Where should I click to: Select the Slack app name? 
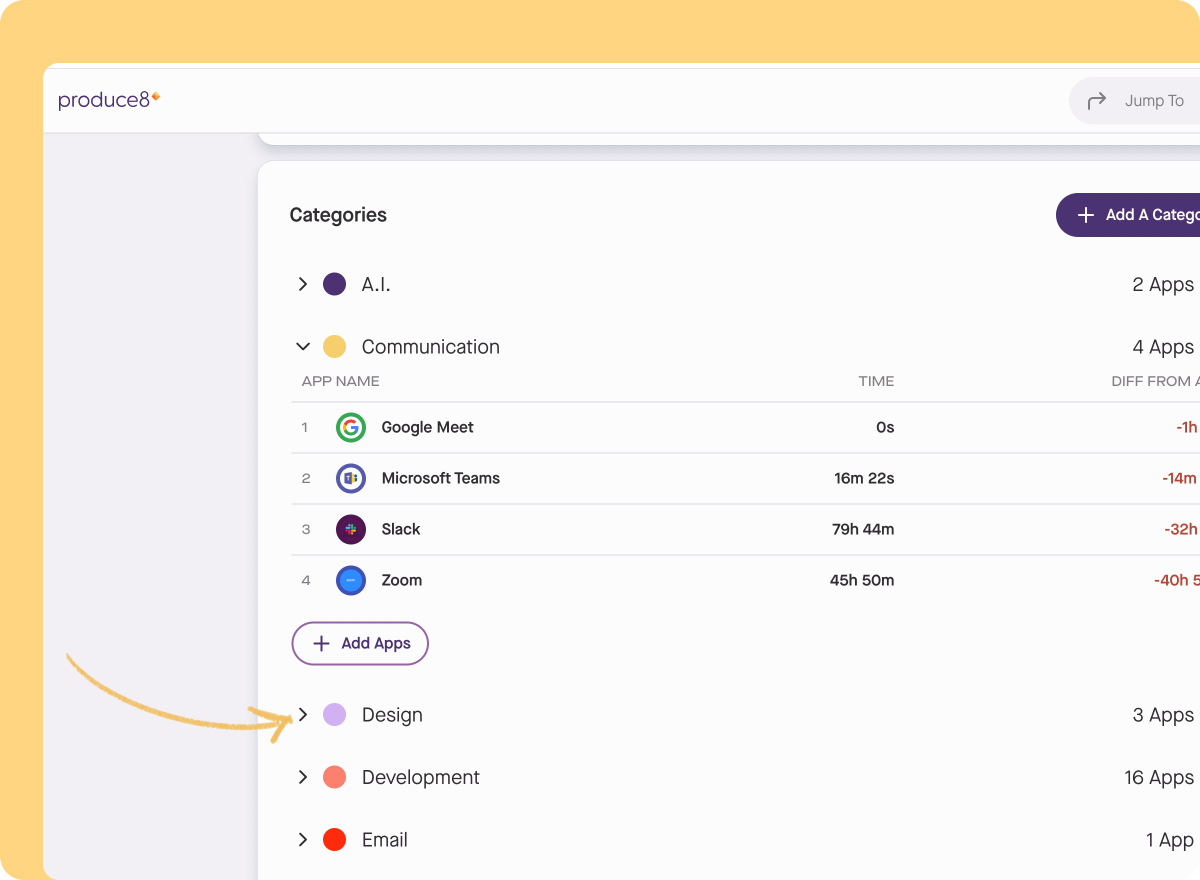[x=401, y=530]
